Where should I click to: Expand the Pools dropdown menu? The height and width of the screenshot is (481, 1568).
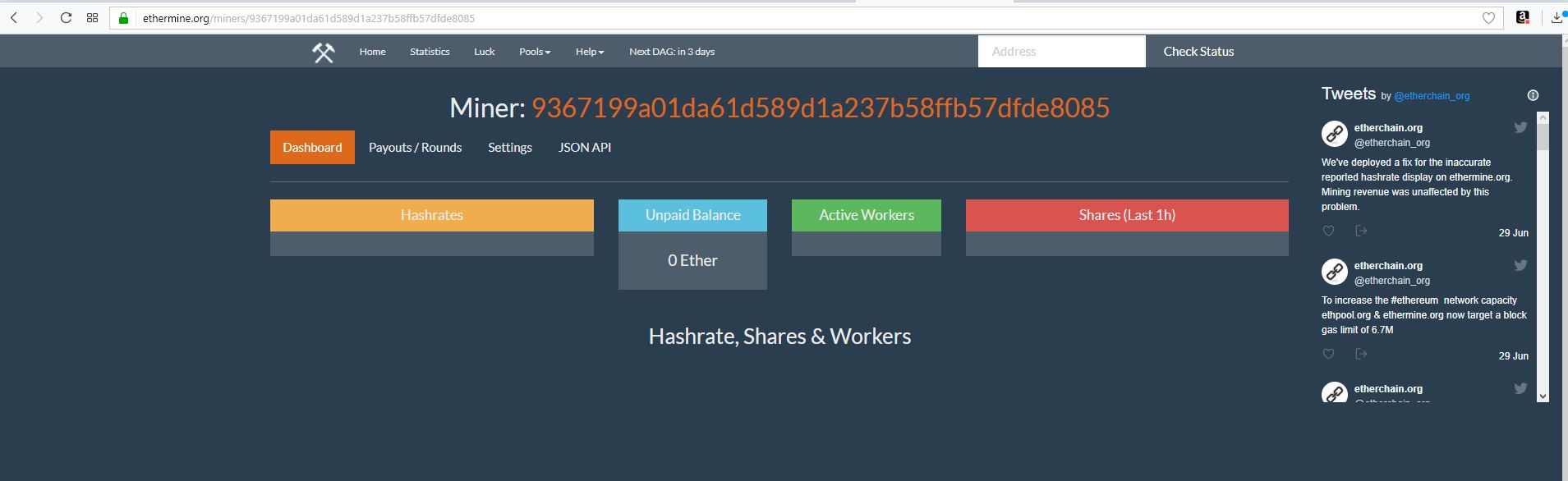click(x=535, y=52)
